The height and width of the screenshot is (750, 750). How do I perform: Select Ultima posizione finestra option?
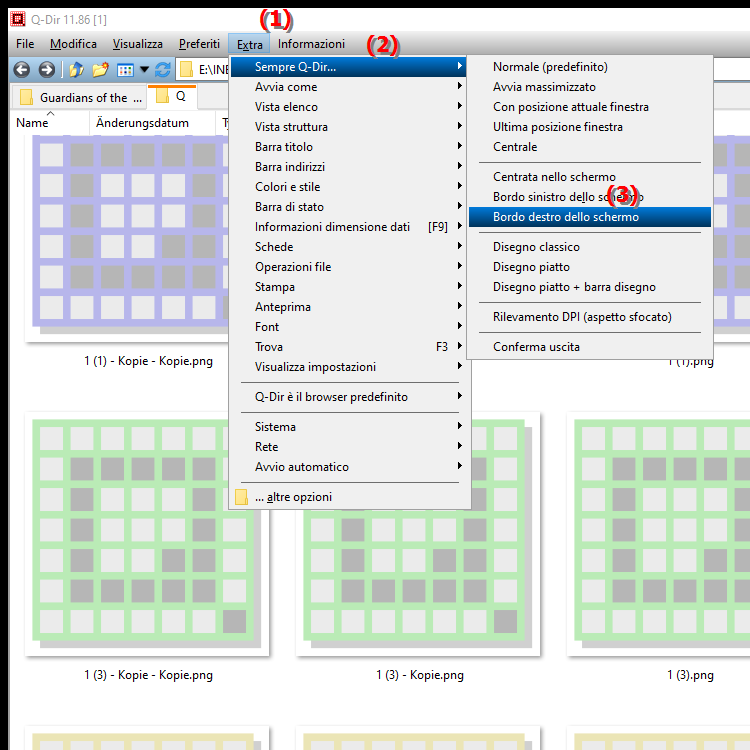pos(590,127)
